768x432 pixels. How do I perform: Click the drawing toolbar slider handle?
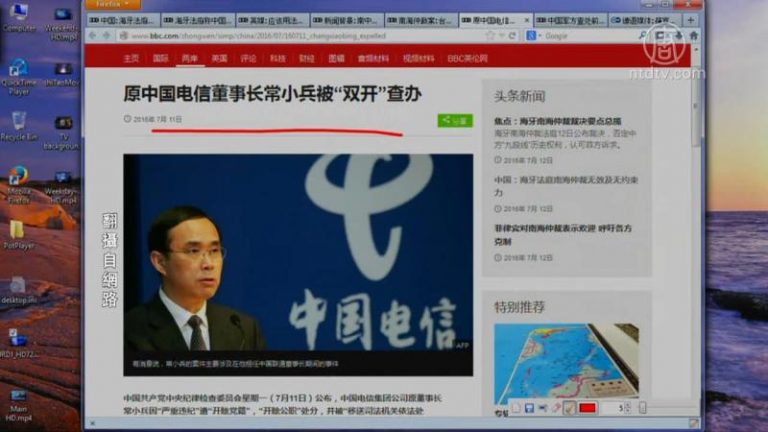[x=643, y=408]
